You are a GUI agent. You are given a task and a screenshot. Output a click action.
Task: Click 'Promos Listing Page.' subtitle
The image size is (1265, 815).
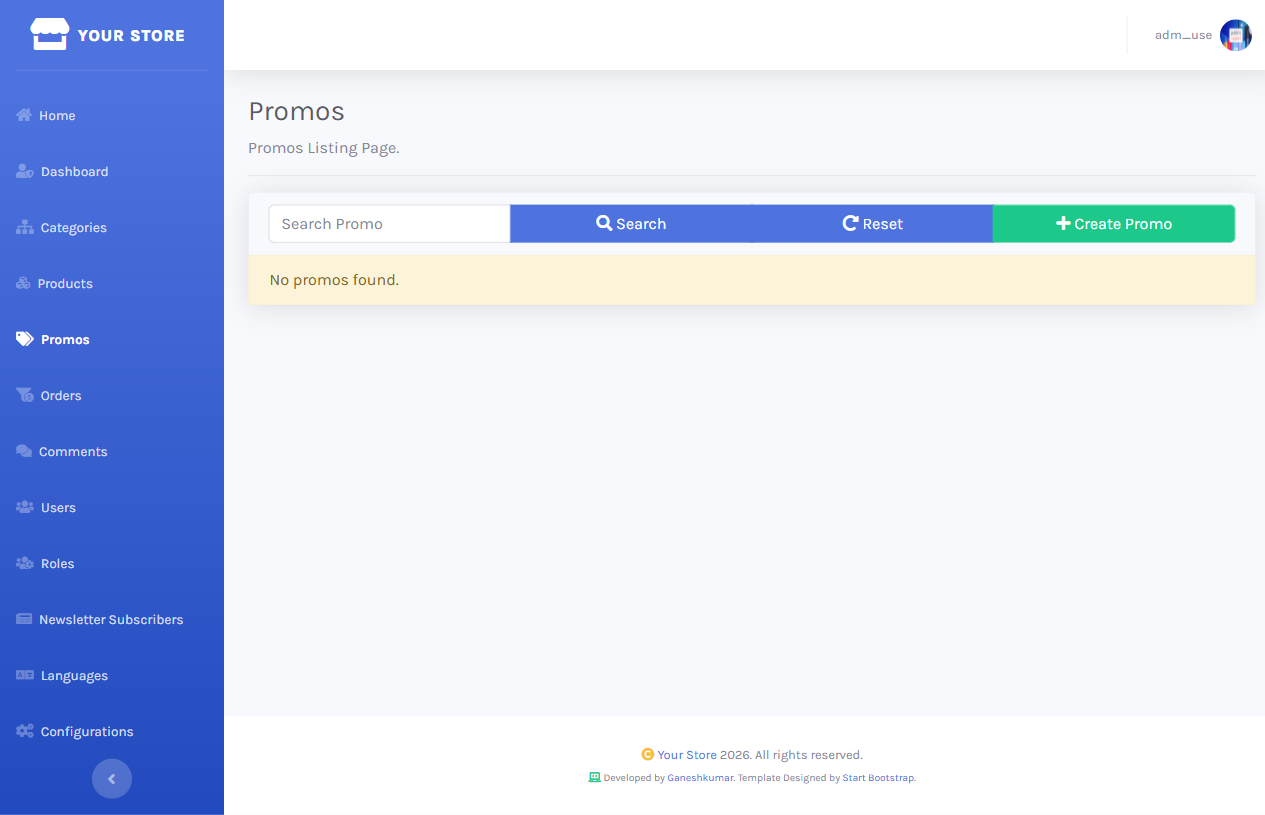(x=324, y=148)
